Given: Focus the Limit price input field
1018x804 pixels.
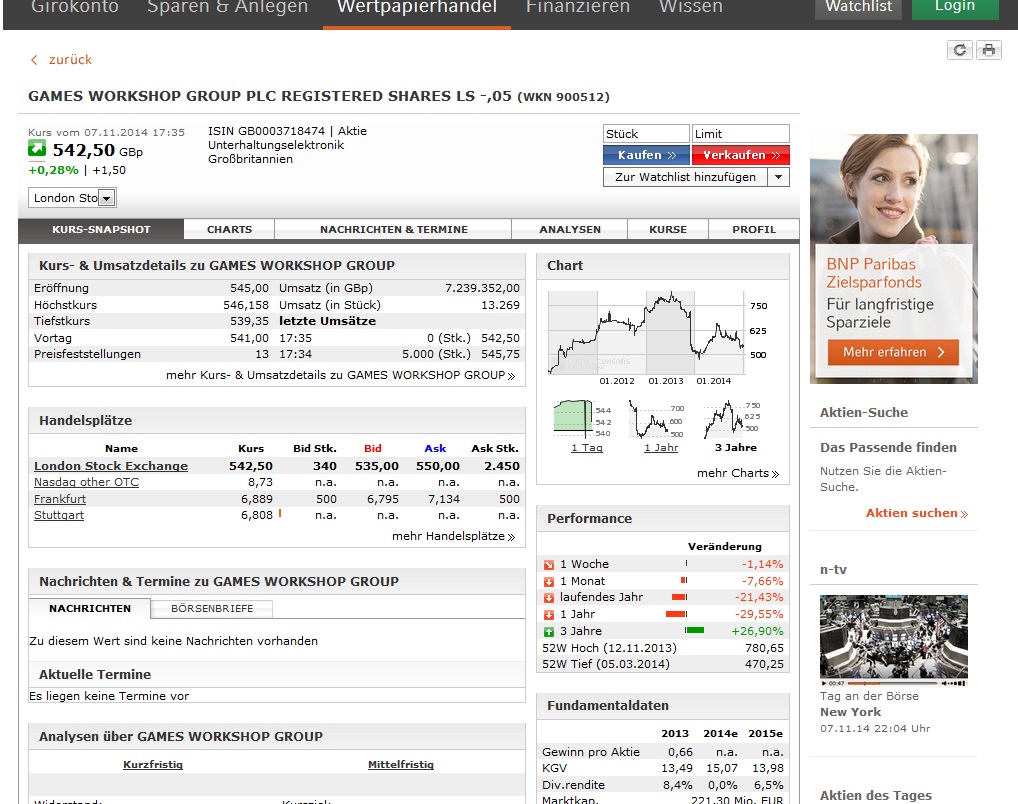Looking at the screenshot, I should point(741,134).
